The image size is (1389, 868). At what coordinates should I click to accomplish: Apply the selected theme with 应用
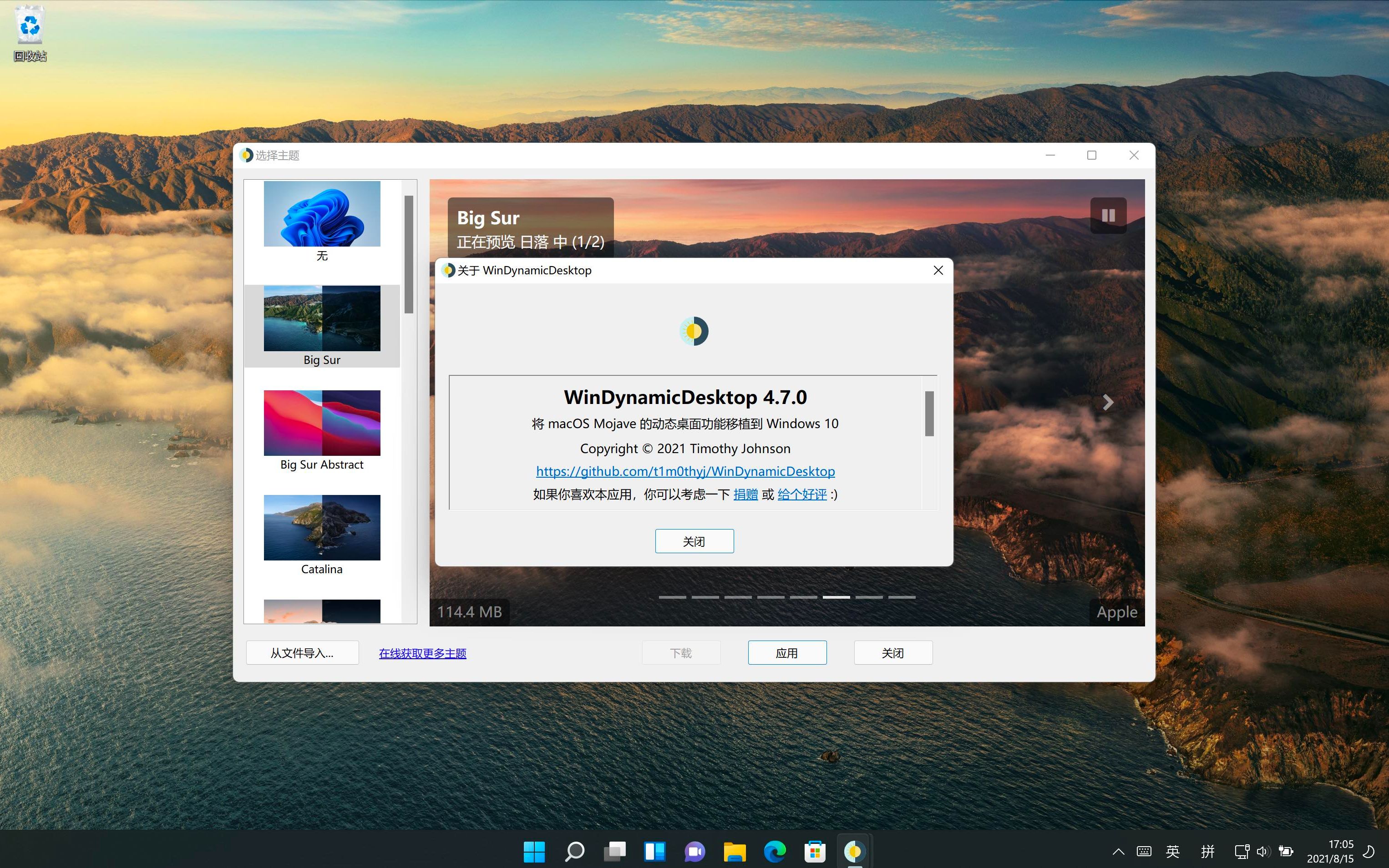[786, 652]
